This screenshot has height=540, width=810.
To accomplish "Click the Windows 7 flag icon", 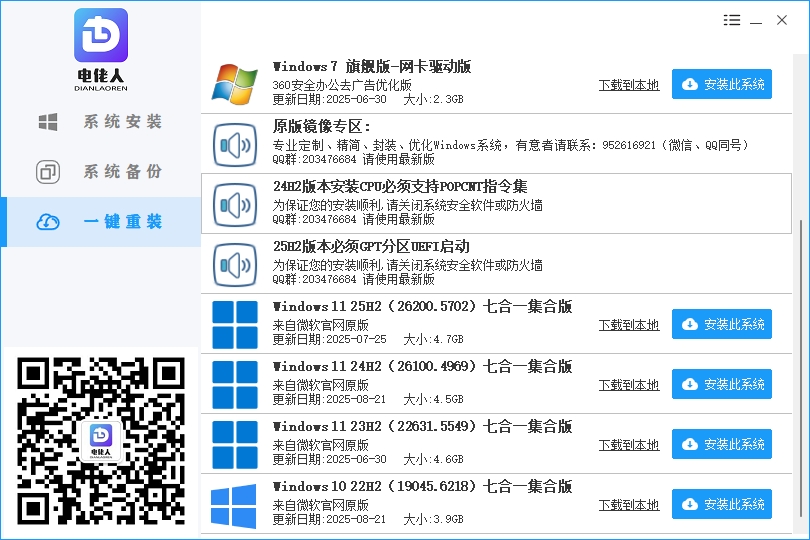I will (235, 84).
